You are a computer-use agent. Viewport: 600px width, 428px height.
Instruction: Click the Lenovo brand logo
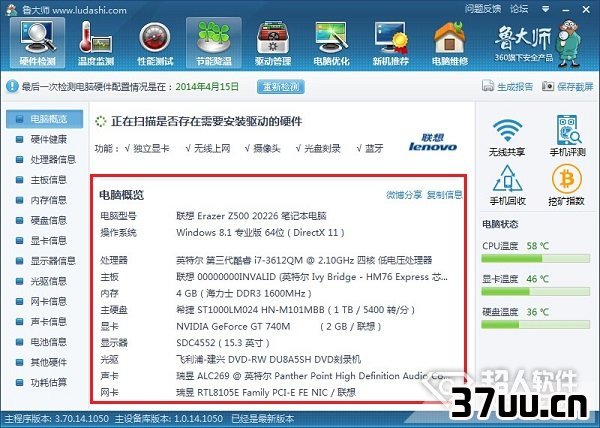pyautogui.click(x=433, y=142)
